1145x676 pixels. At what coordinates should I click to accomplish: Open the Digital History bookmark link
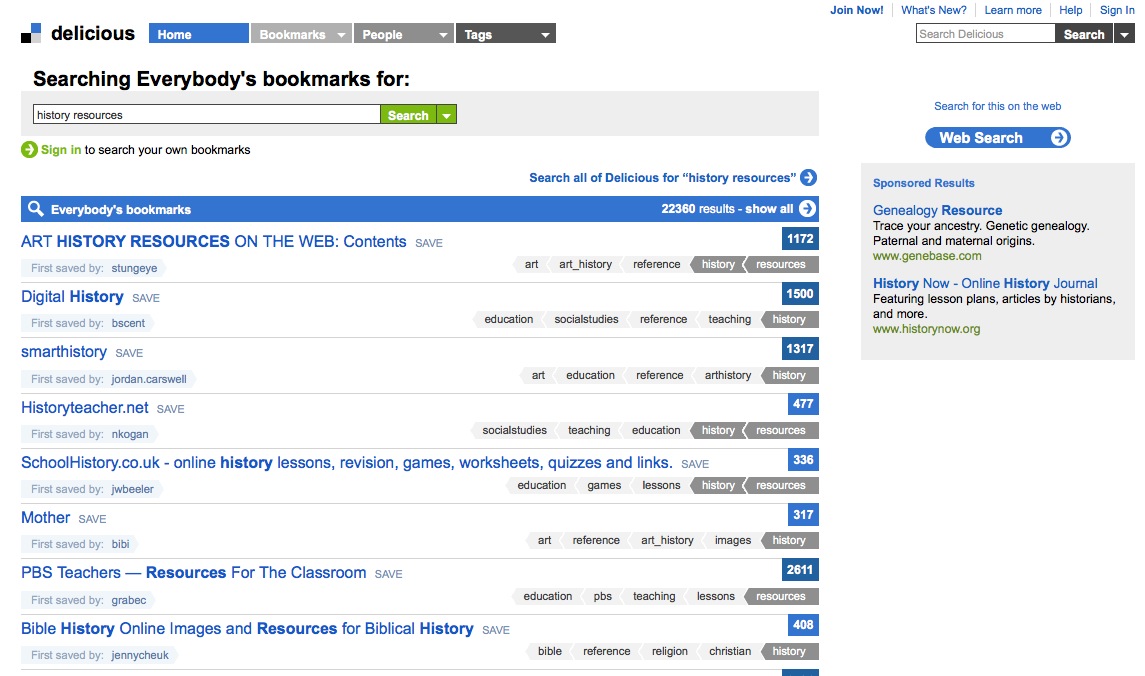click(72, 297)
